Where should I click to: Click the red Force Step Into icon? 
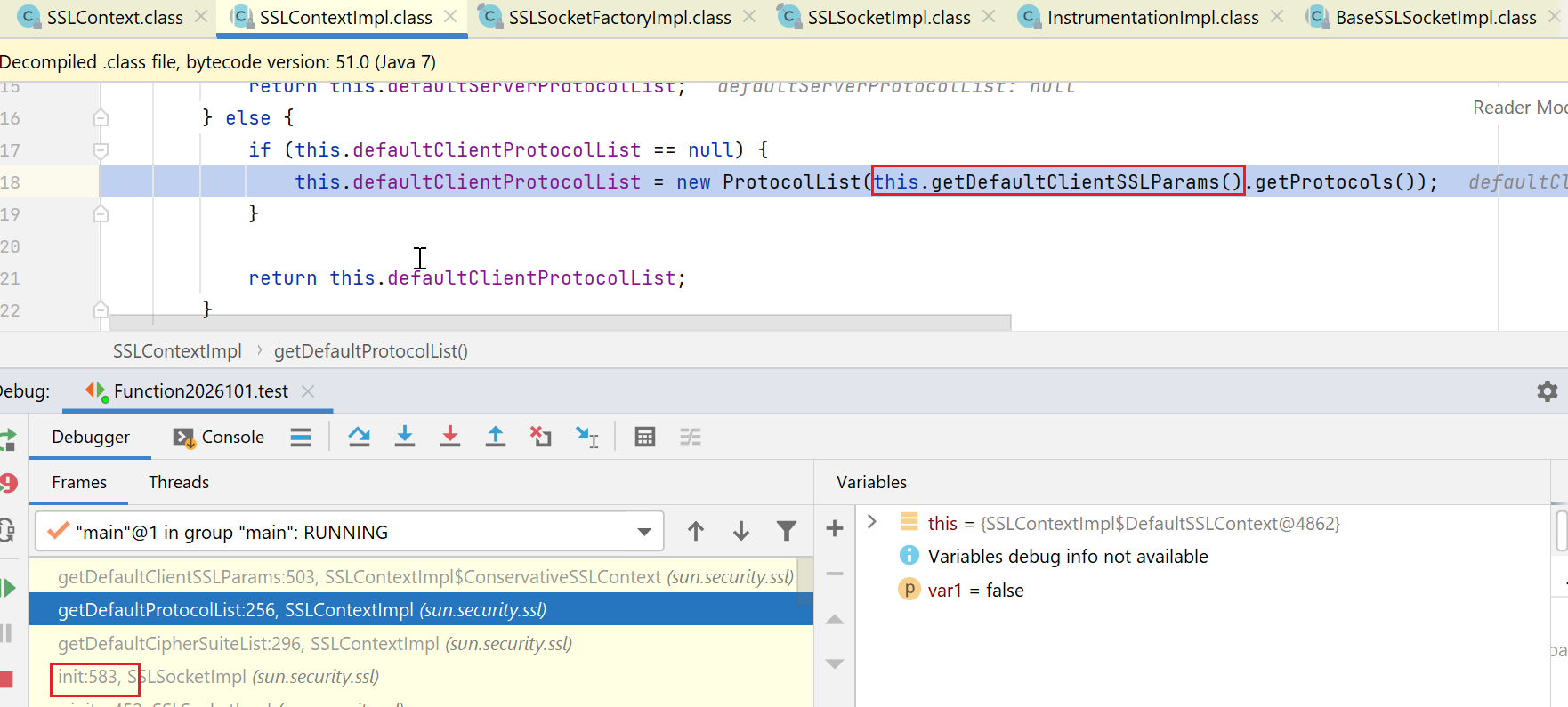point(450,437)
